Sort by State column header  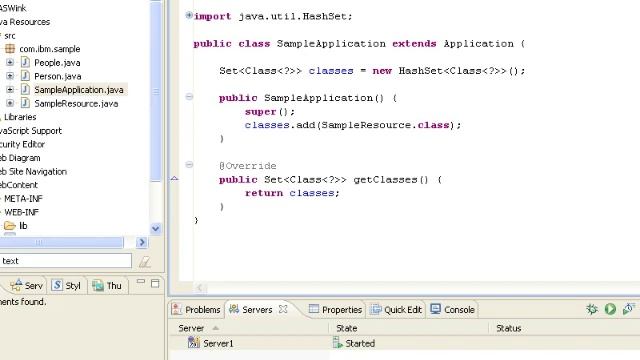408,328
